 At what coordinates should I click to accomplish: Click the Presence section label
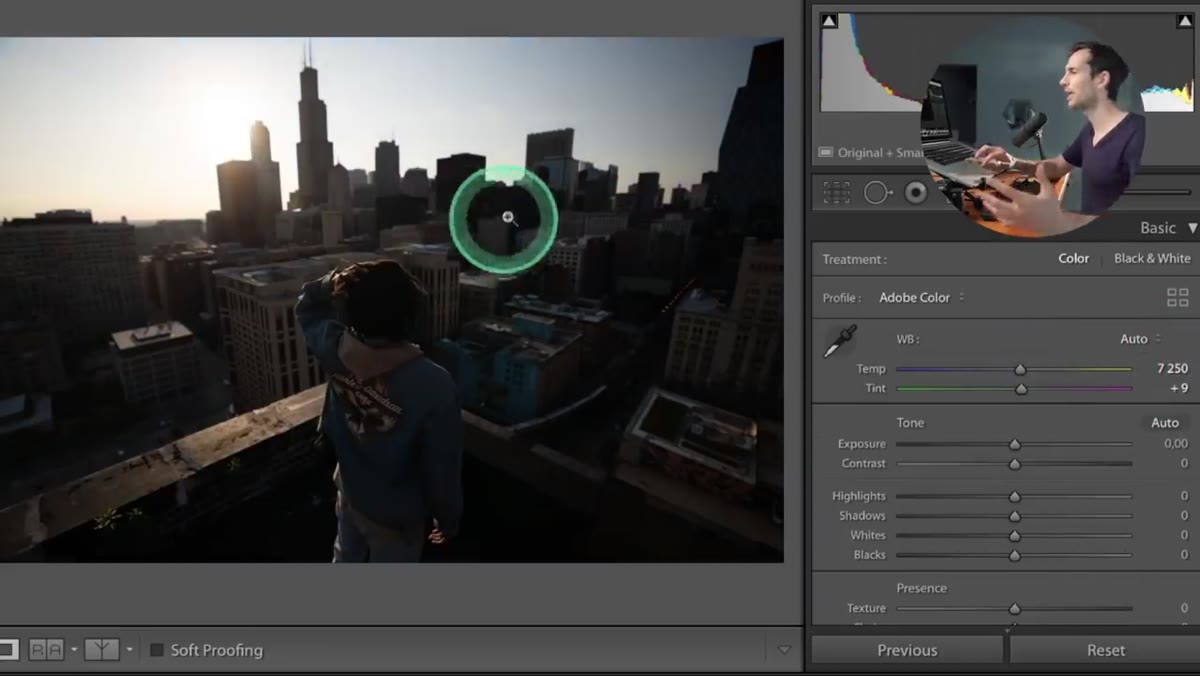921,588
